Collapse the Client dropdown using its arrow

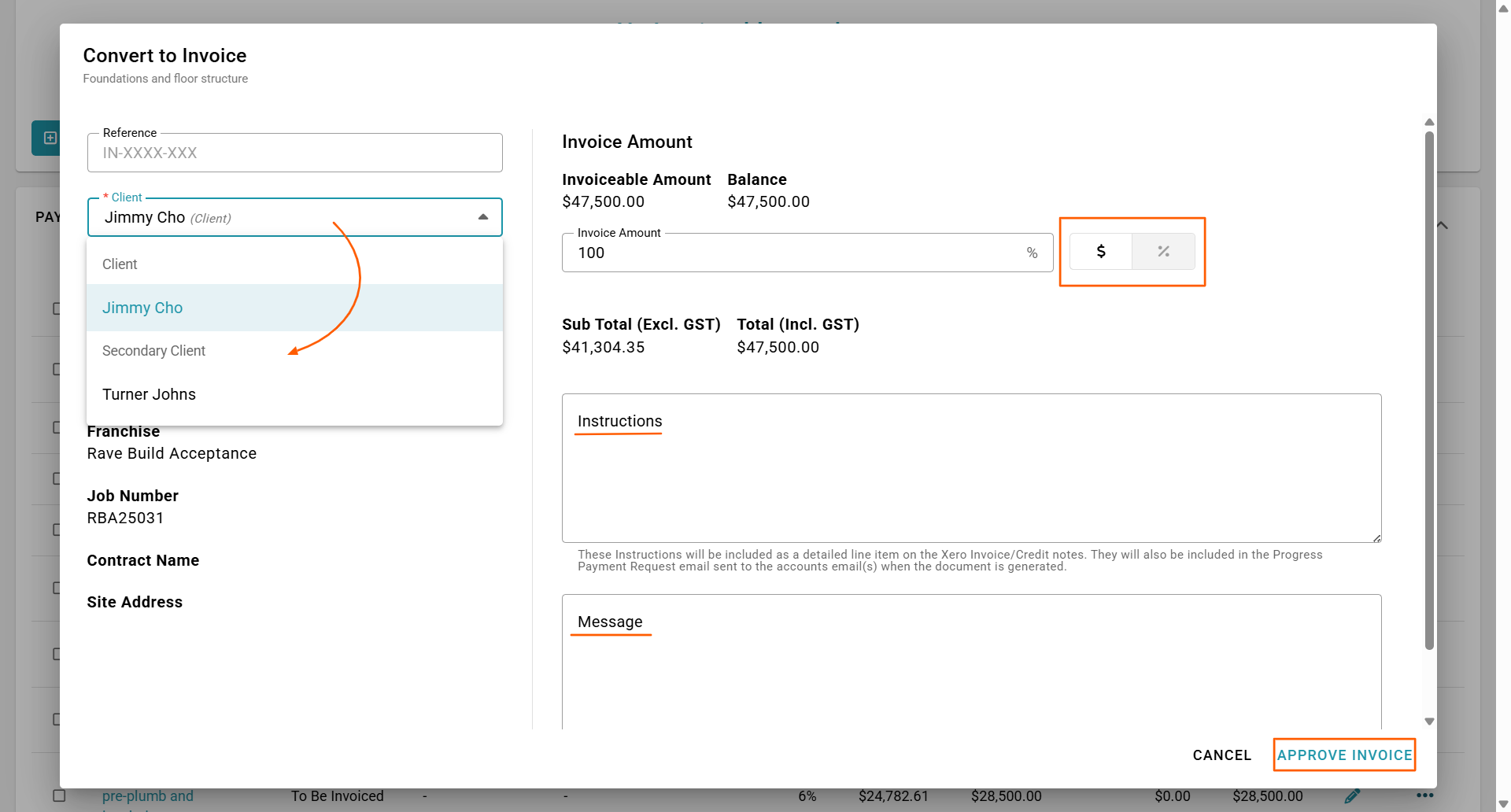[483, 217]
